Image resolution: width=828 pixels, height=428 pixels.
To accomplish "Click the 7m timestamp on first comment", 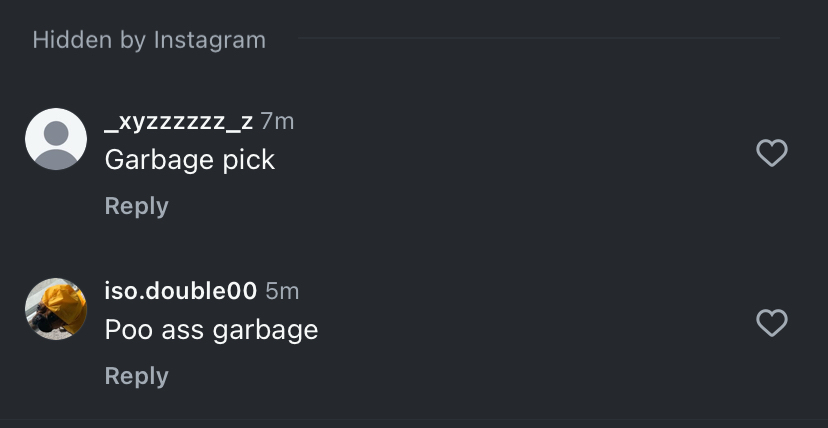I will coord(277,122).
